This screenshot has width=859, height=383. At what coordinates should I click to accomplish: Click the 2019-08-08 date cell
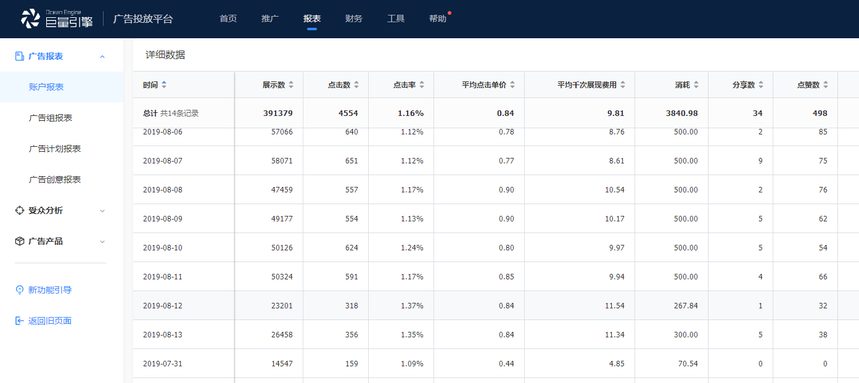[x=163, y=190]
